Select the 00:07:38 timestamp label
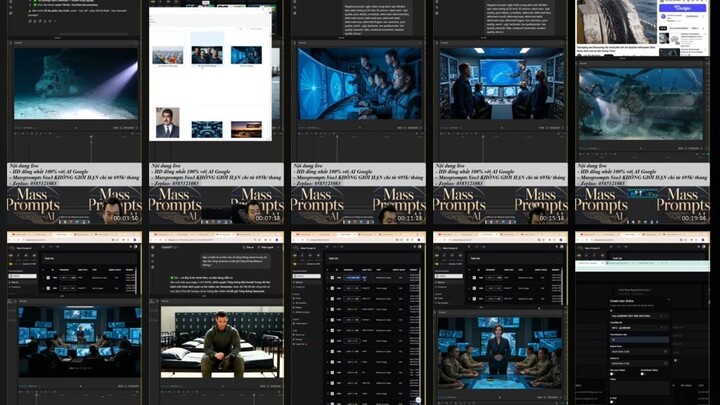720x405 pixels. [x=267, y=218]
